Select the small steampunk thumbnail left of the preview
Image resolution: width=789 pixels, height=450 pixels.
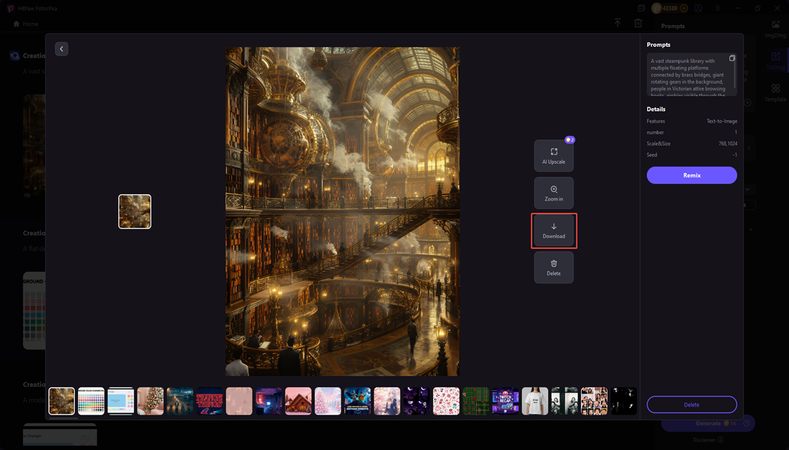(135, 211)
